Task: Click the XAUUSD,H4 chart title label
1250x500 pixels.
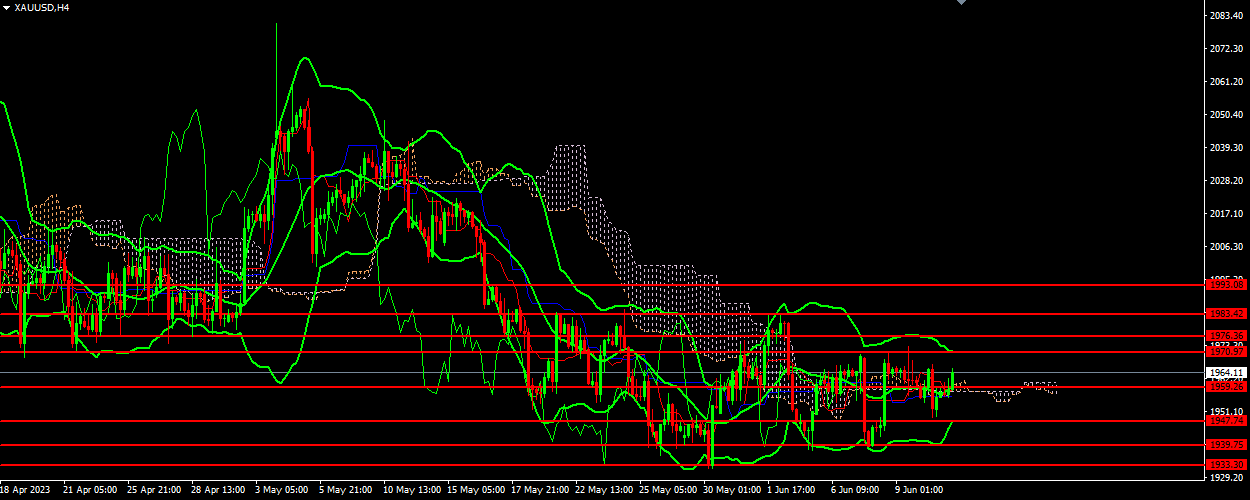Action: click(43, 7)
